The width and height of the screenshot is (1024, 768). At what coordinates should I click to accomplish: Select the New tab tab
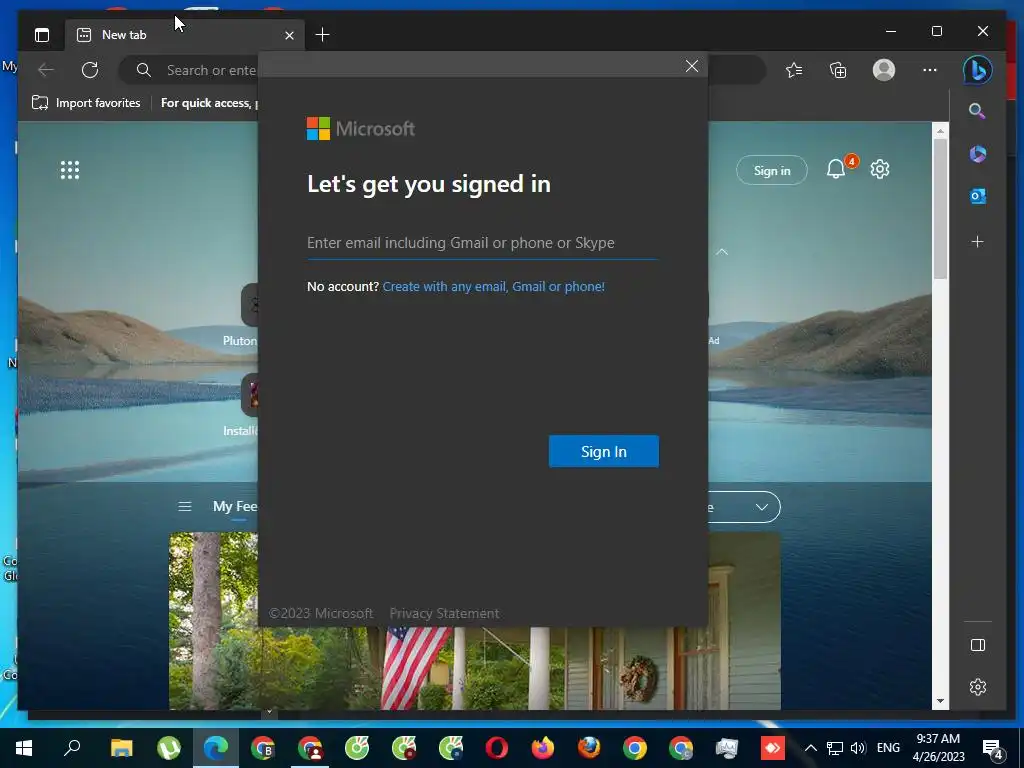[184, 35]
